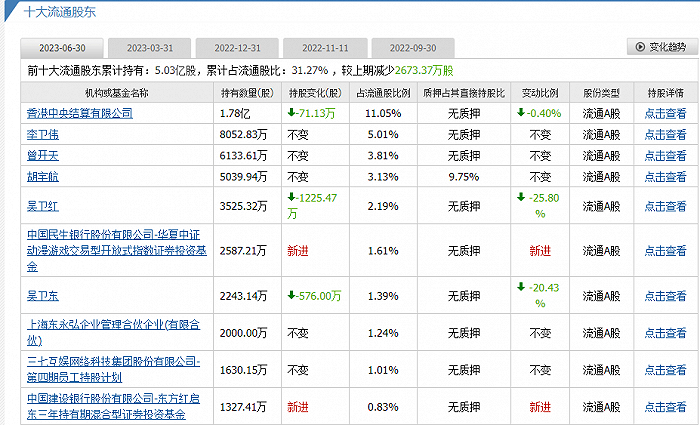700x425 pixels.
Task: Click the -0.40% change ratio cell
Action: click(539, 113)
